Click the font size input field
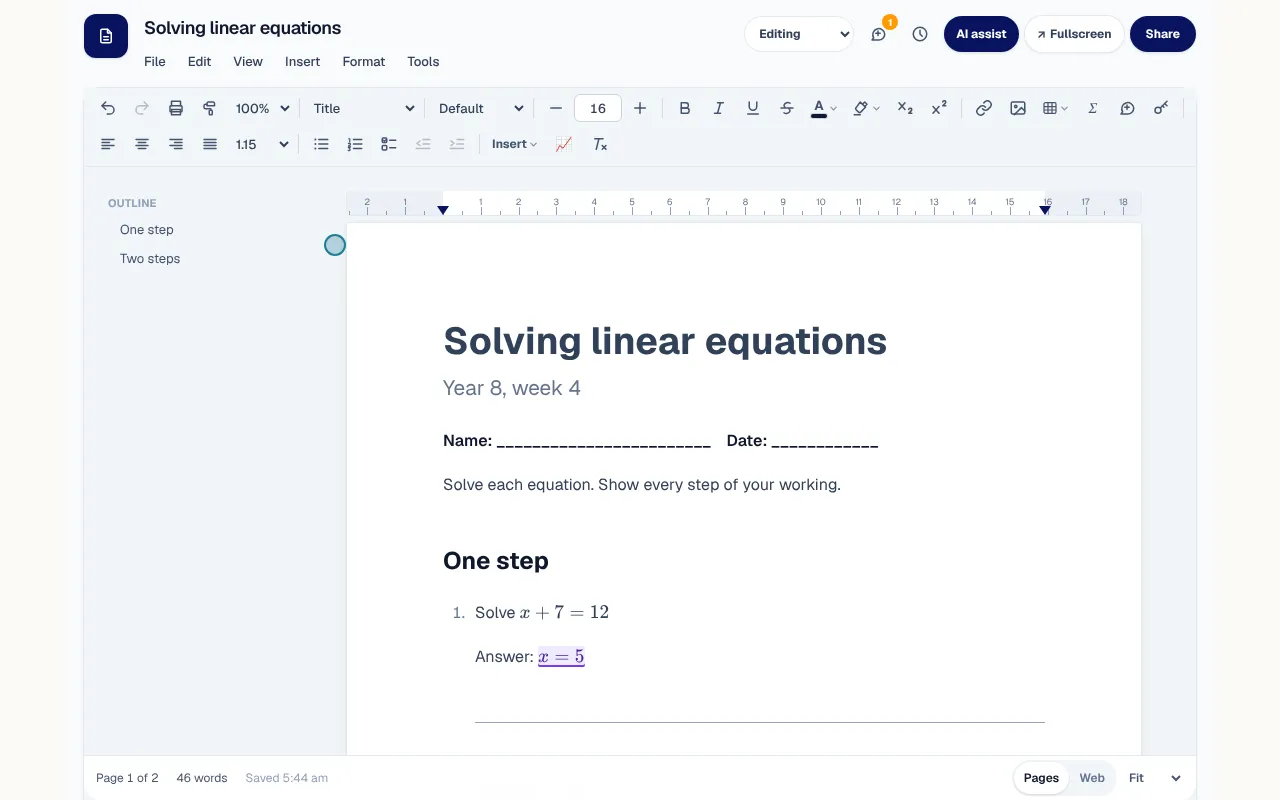1280x800 pixels. [x=598, y=108]
